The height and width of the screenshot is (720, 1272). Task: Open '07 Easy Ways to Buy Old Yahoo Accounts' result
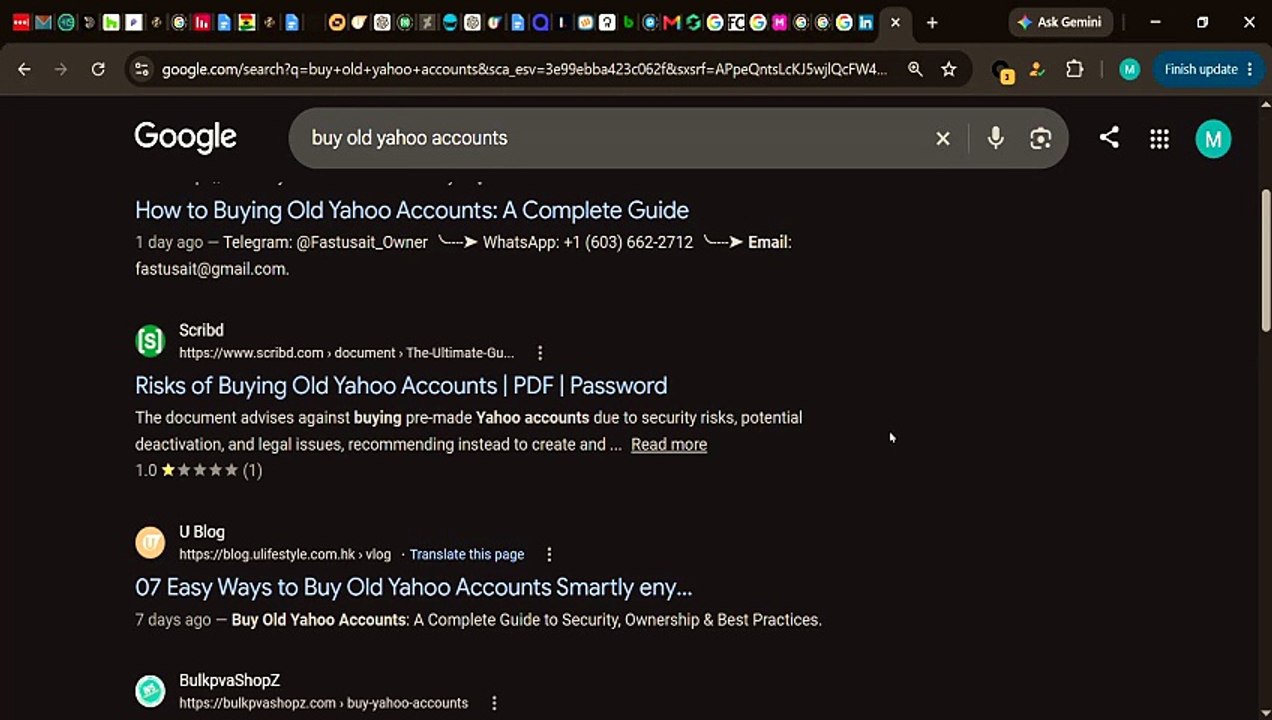(x=414, y=587)
